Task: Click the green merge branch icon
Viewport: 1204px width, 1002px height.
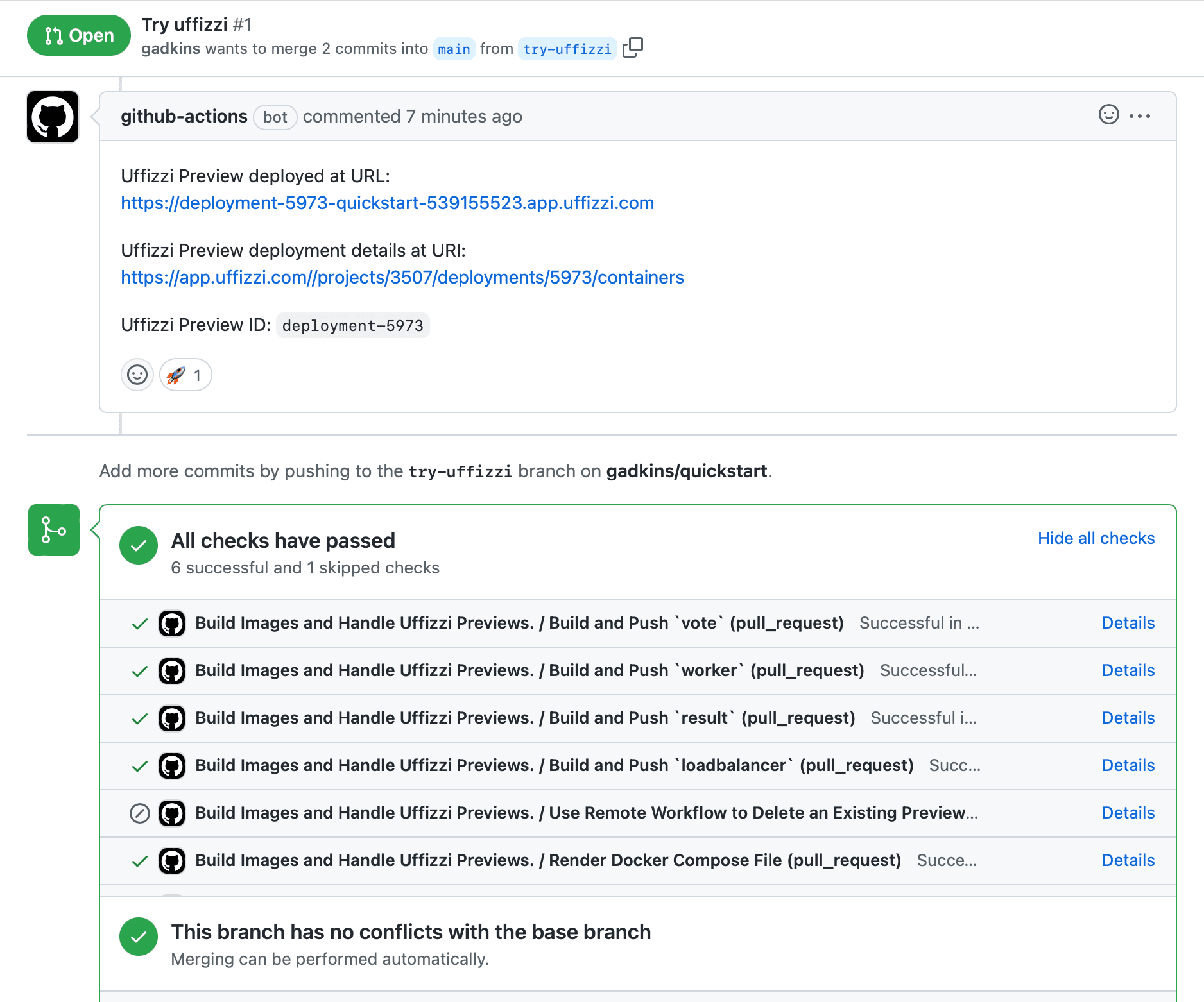Action: pyautogui.click(x=54, y=530)
